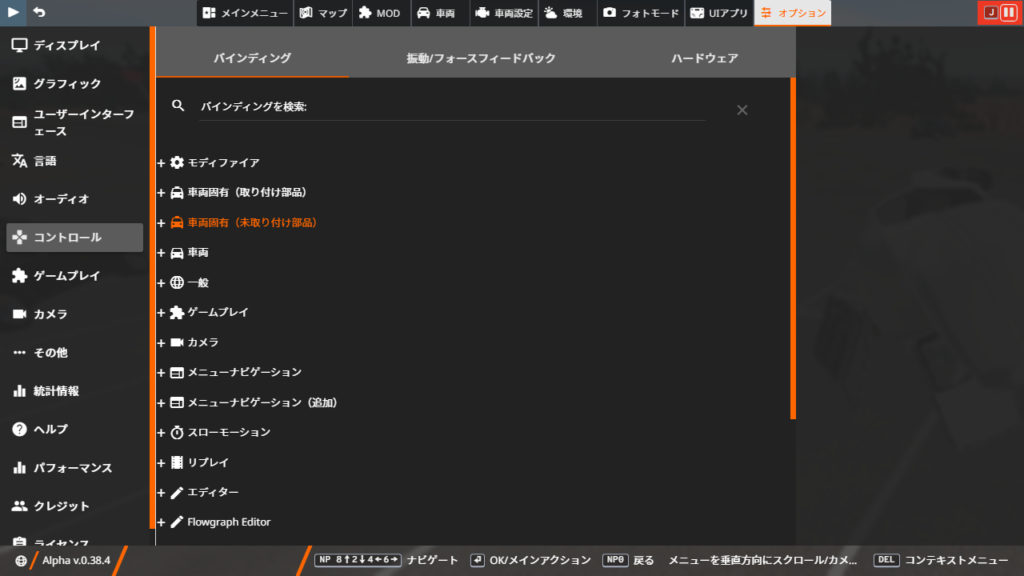This screenshot has height=576, width=1024.
Task: Open the MOD menu in top bar
Action: [379, 13]
